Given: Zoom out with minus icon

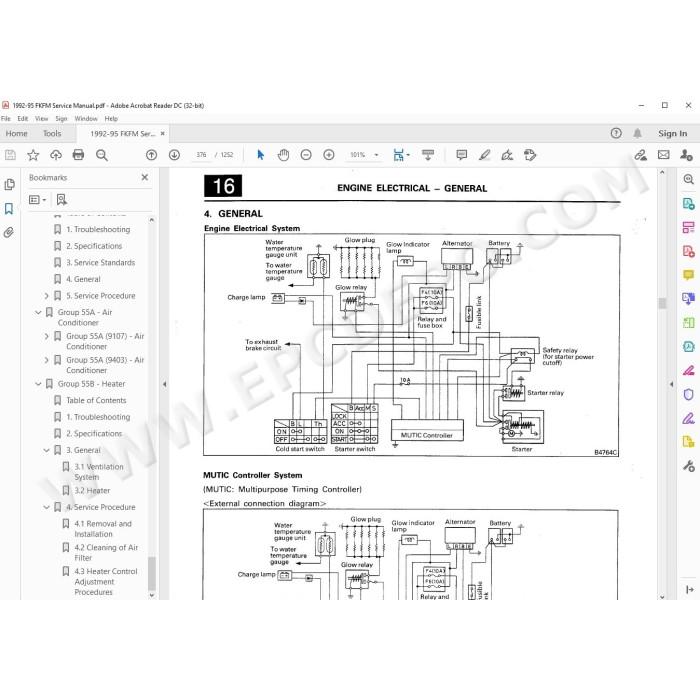Looking at the screenshot, I should 306,155.
